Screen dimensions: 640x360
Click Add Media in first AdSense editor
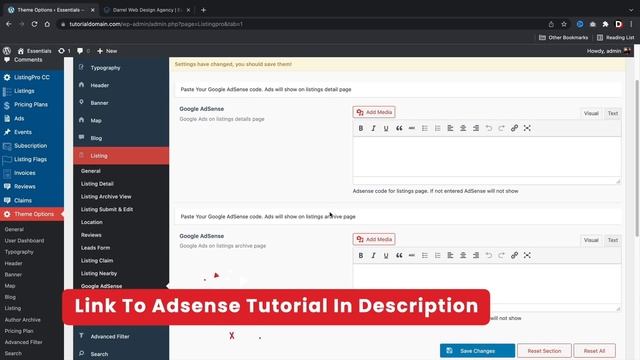click(x=374, y=112)
